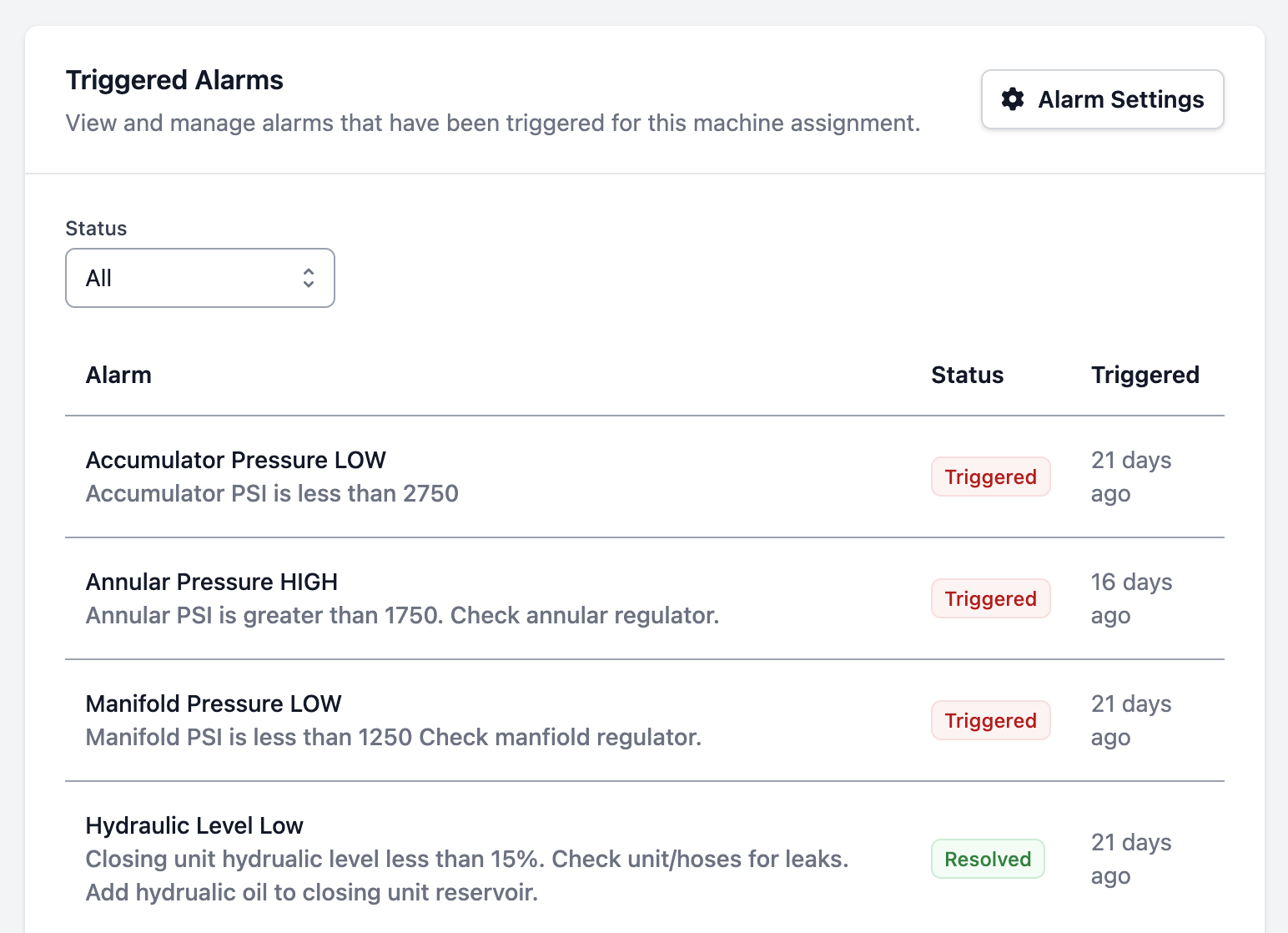Click the Annular regulator description text
This screenshot has height=933, width=1288.
[x=402, y=615]
